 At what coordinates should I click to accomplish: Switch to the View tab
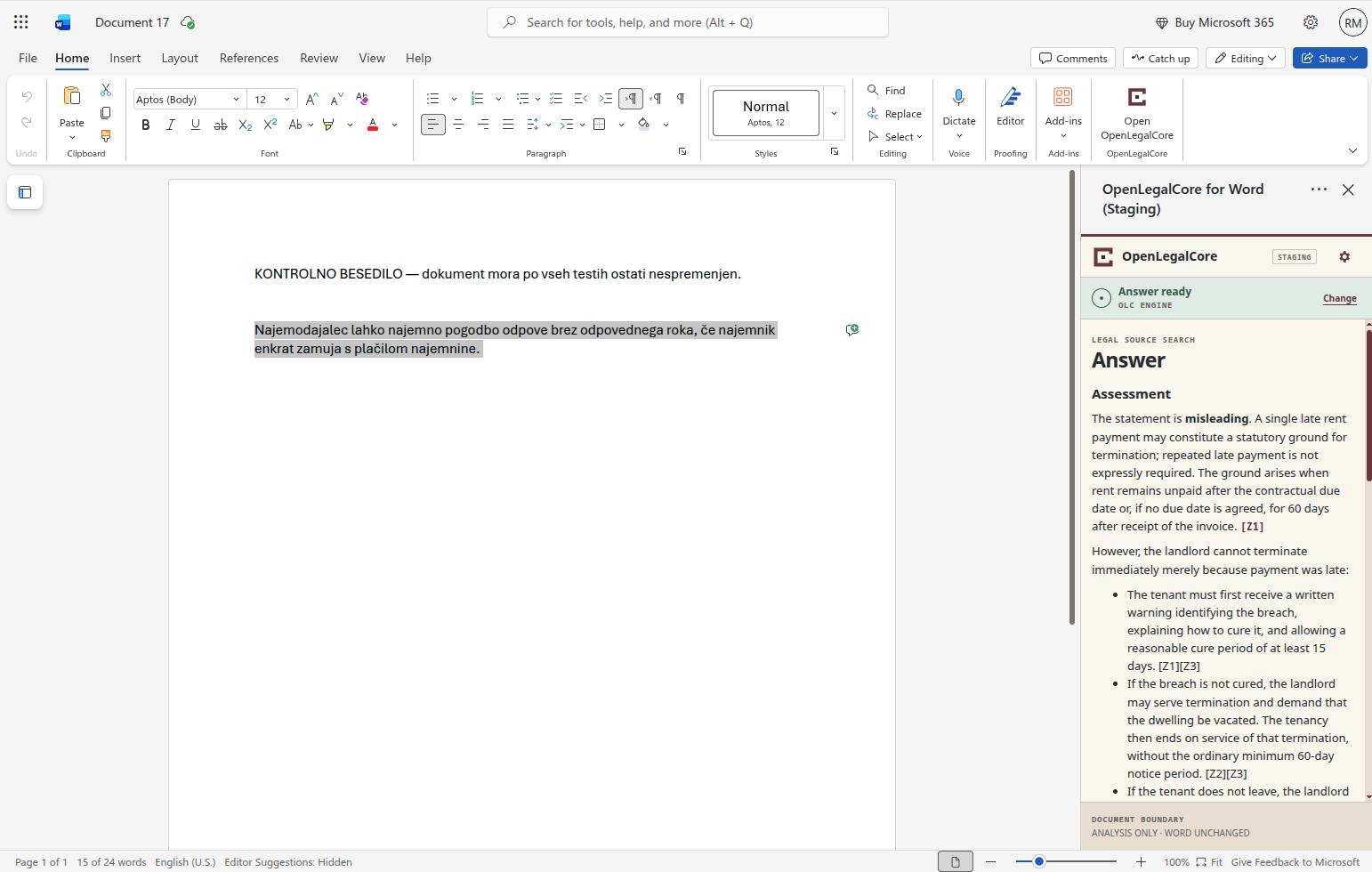tap(372, 58)
